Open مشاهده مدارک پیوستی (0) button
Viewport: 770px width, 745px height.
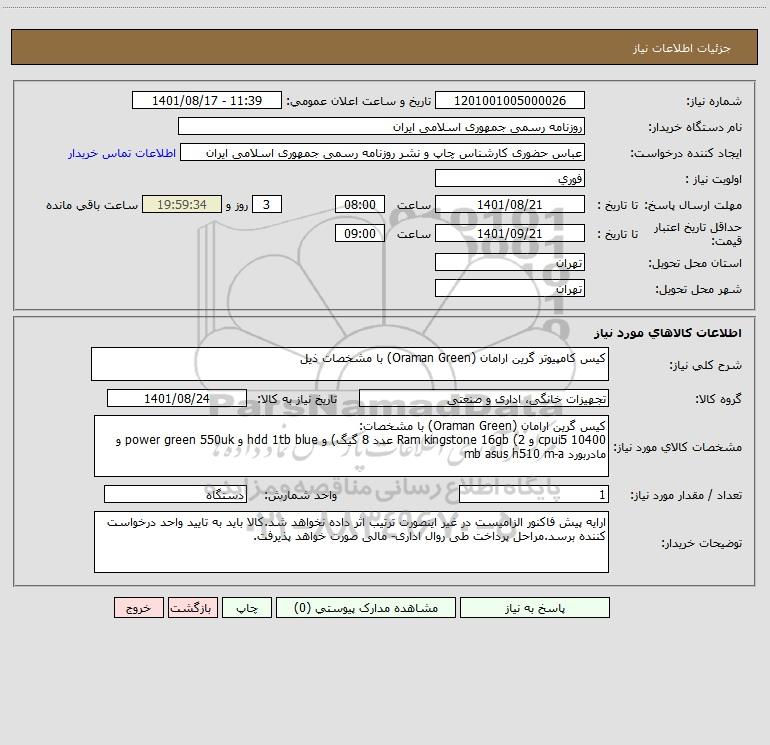(366, 607)
